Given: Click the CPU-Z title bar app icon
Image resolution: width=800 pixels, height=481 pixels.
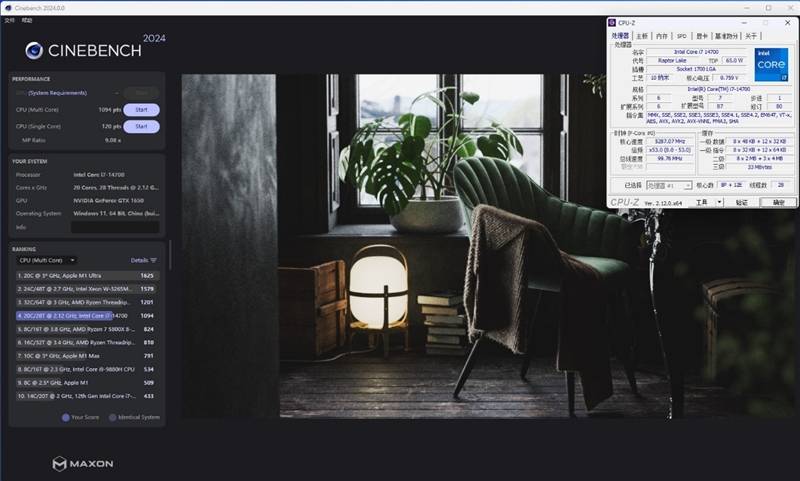Looking at the screenshot, I should pyautogui.click(x=613, y=23).
